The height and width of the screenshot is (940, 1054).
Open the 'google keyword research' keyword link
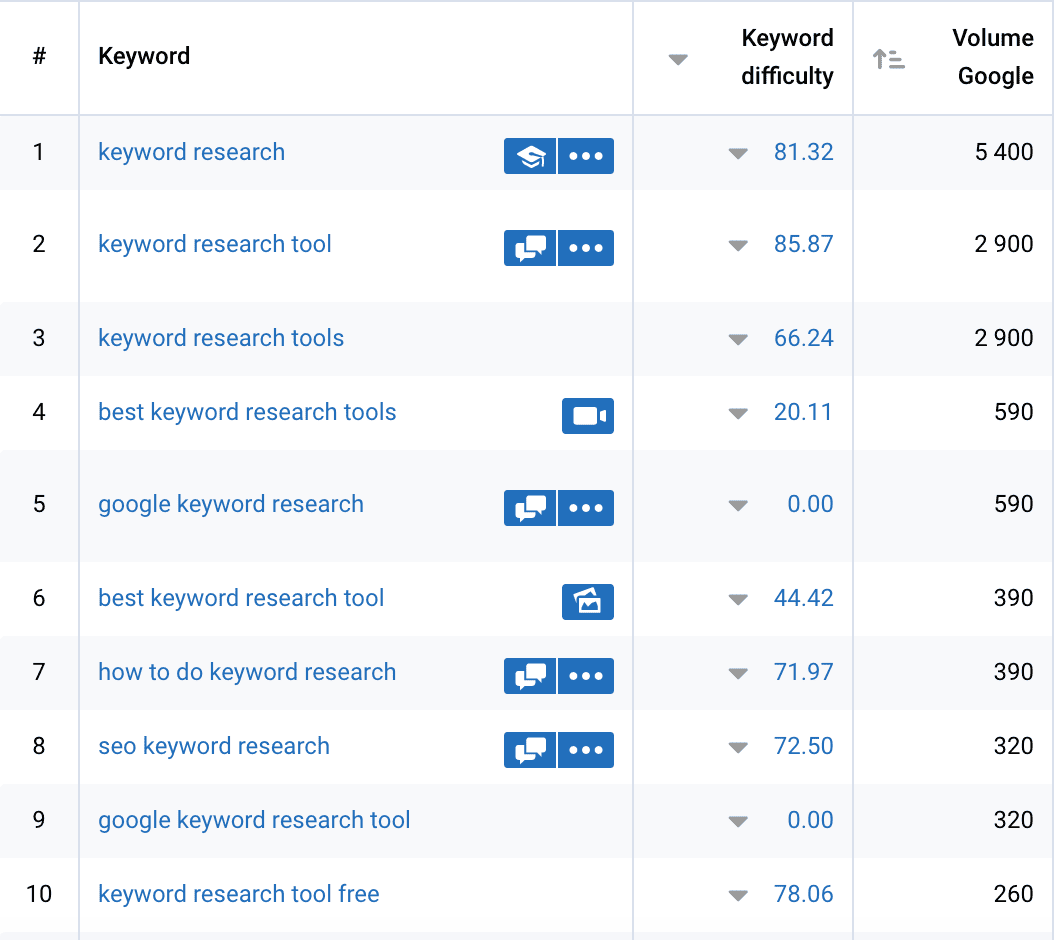(231, 505)
